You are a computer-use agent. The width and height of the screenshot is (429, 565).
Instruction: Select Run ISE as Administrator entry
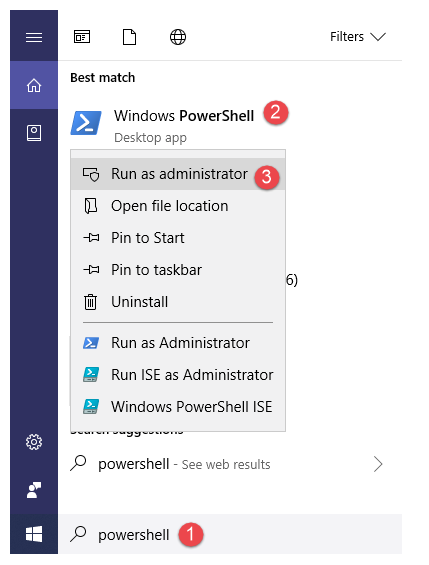pyautogui.click(x=178, y=375)
